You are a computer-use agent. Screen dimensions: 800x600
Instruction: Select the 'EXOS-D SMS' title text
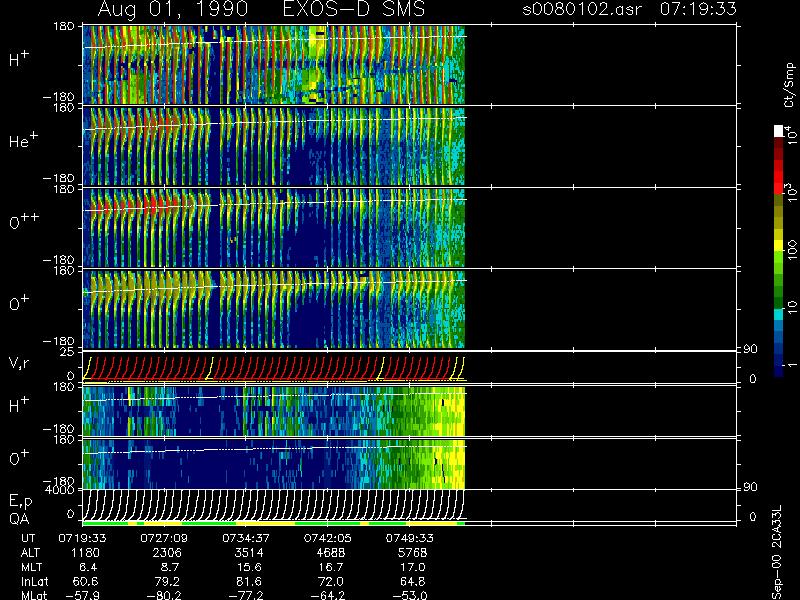click(x=353, y=9)
